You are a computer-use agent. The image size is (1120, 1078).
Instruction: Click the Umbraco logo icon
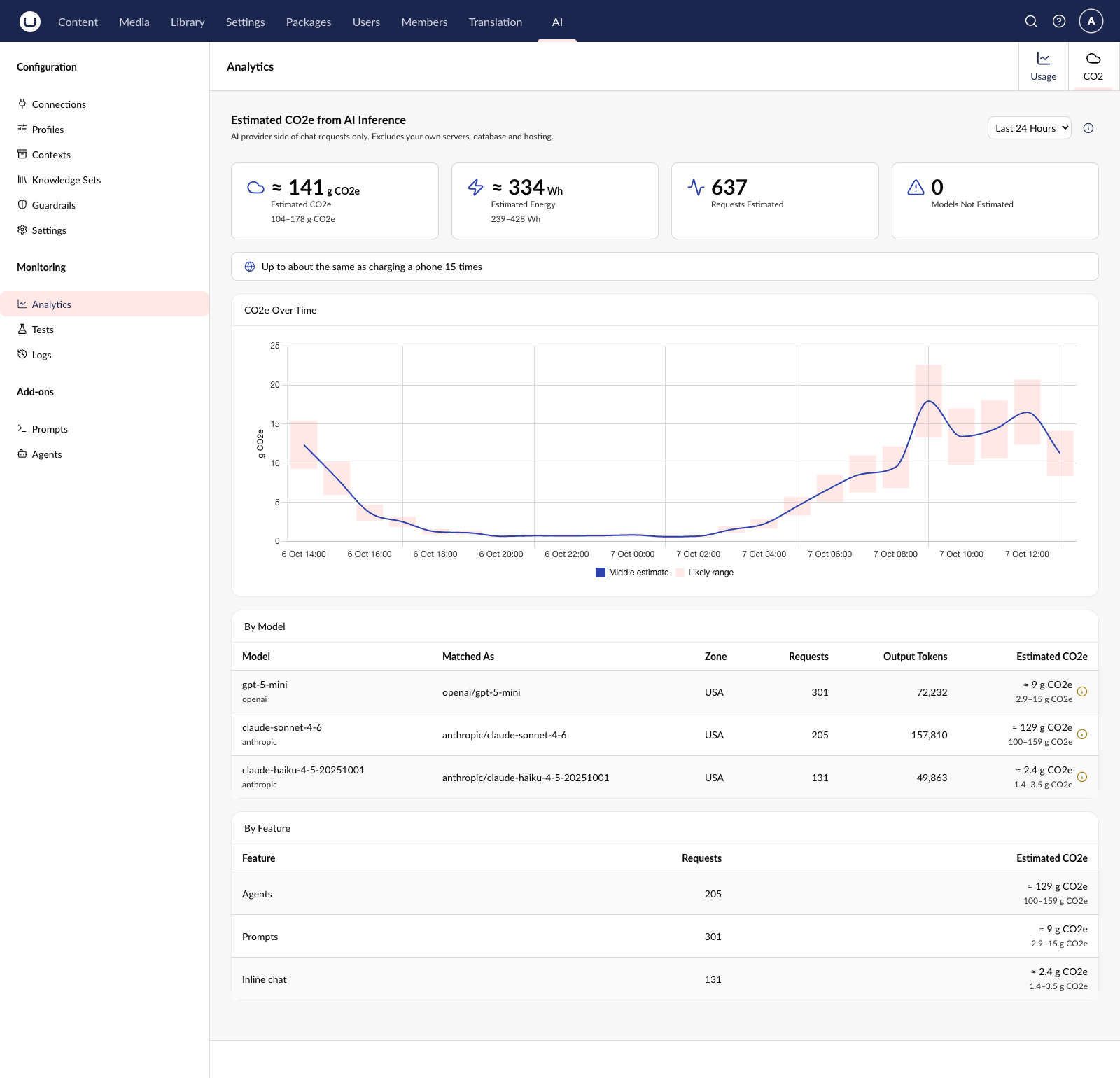tap(29, 22)
